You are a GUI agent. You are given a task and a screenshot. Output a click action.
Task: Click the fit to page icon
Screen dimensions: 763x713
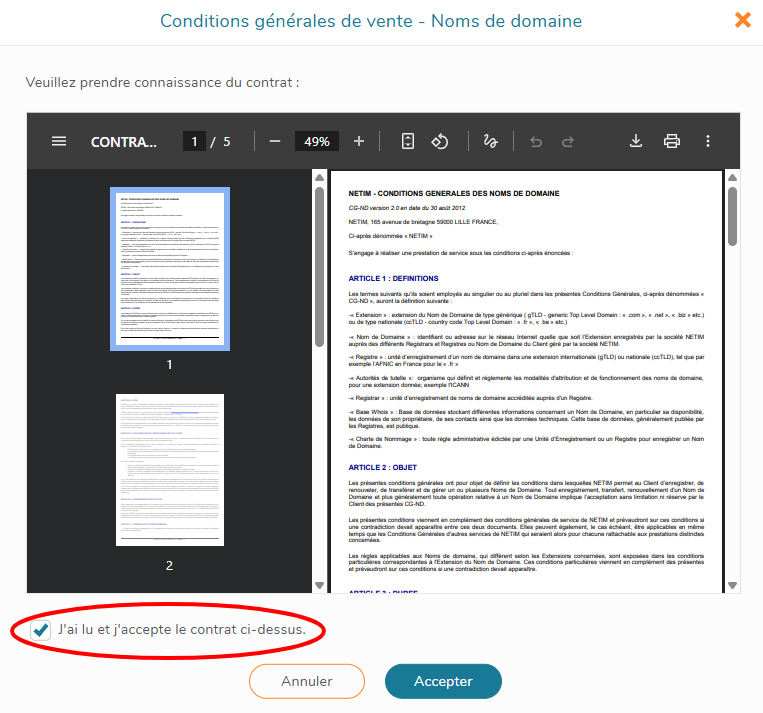click(408, 141)
